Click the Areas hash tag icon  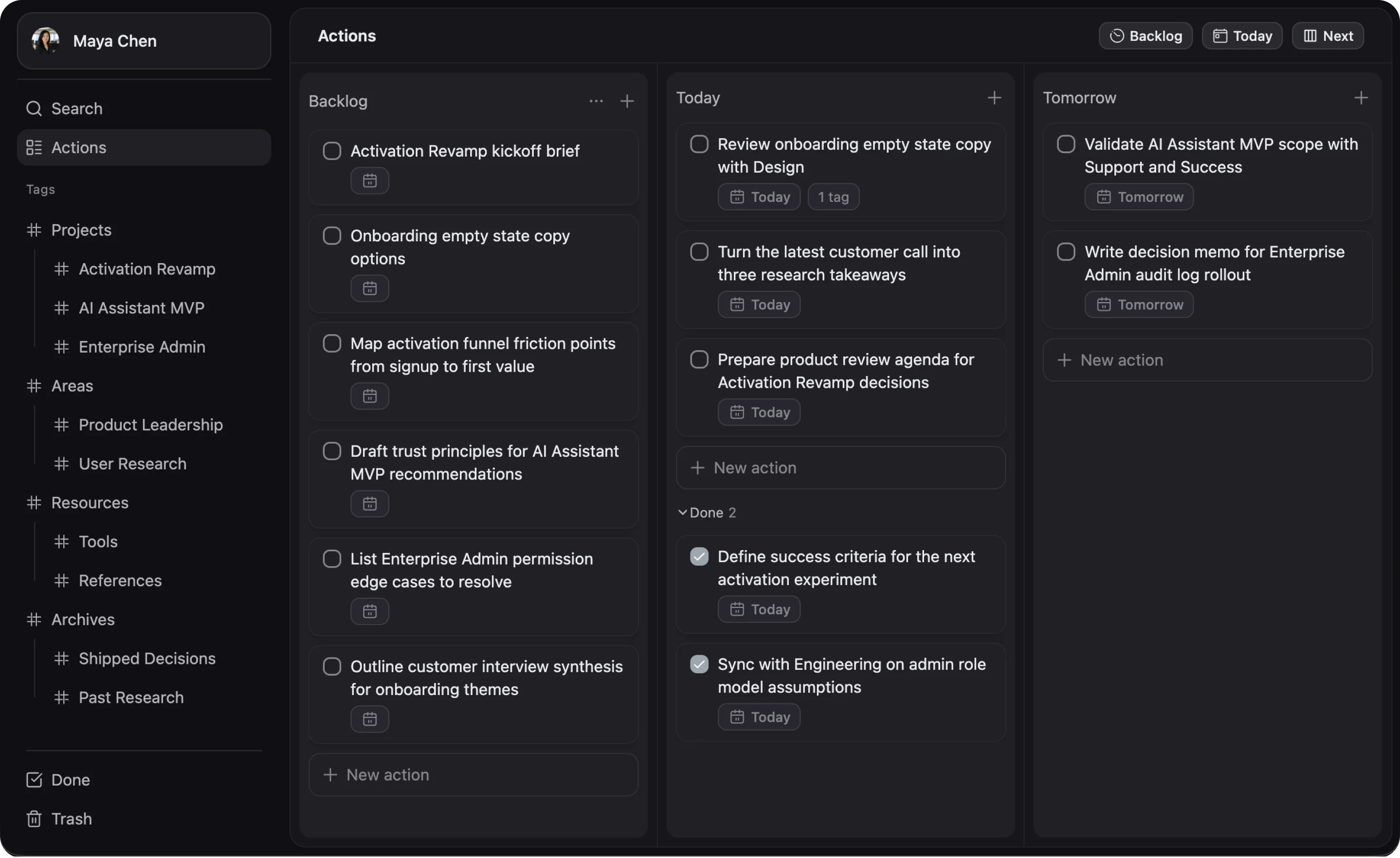[x=34, y=386]
